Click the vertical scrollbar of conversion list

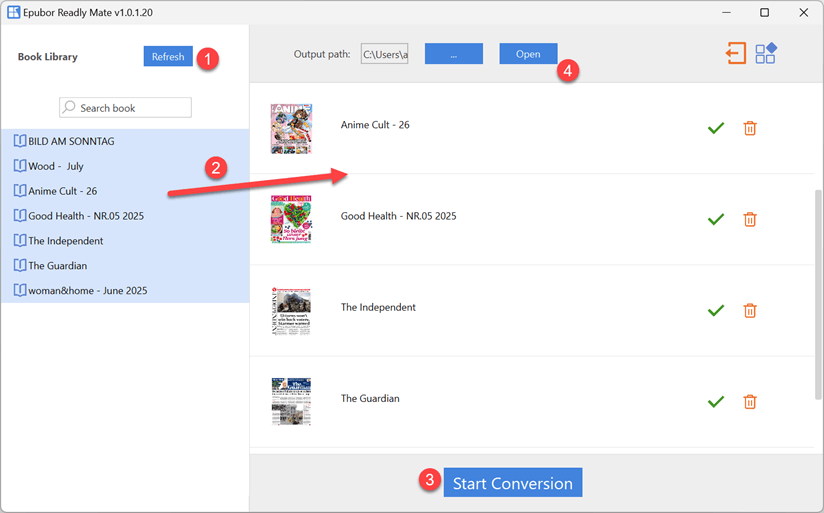818,294
